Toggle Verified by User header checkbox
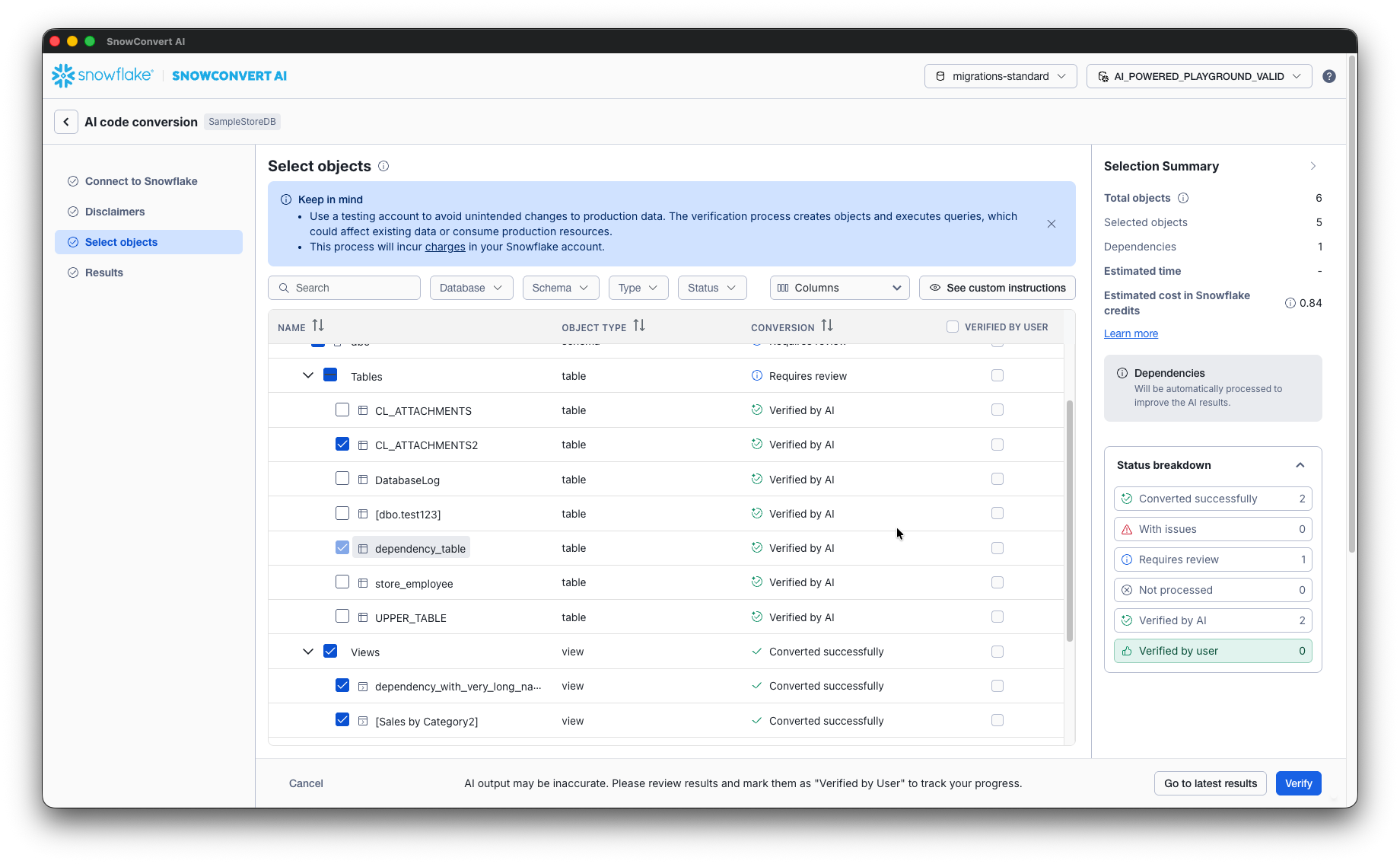Image resolution: width=1400 pixels, height=864 pixels. coord(953,327)
